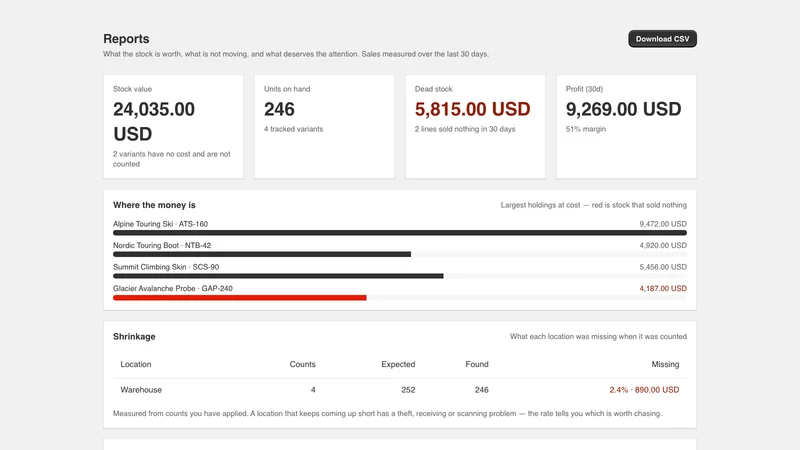
Task: Click the Summit Climbing Skin holdings bar
Action: coord(278,276)
